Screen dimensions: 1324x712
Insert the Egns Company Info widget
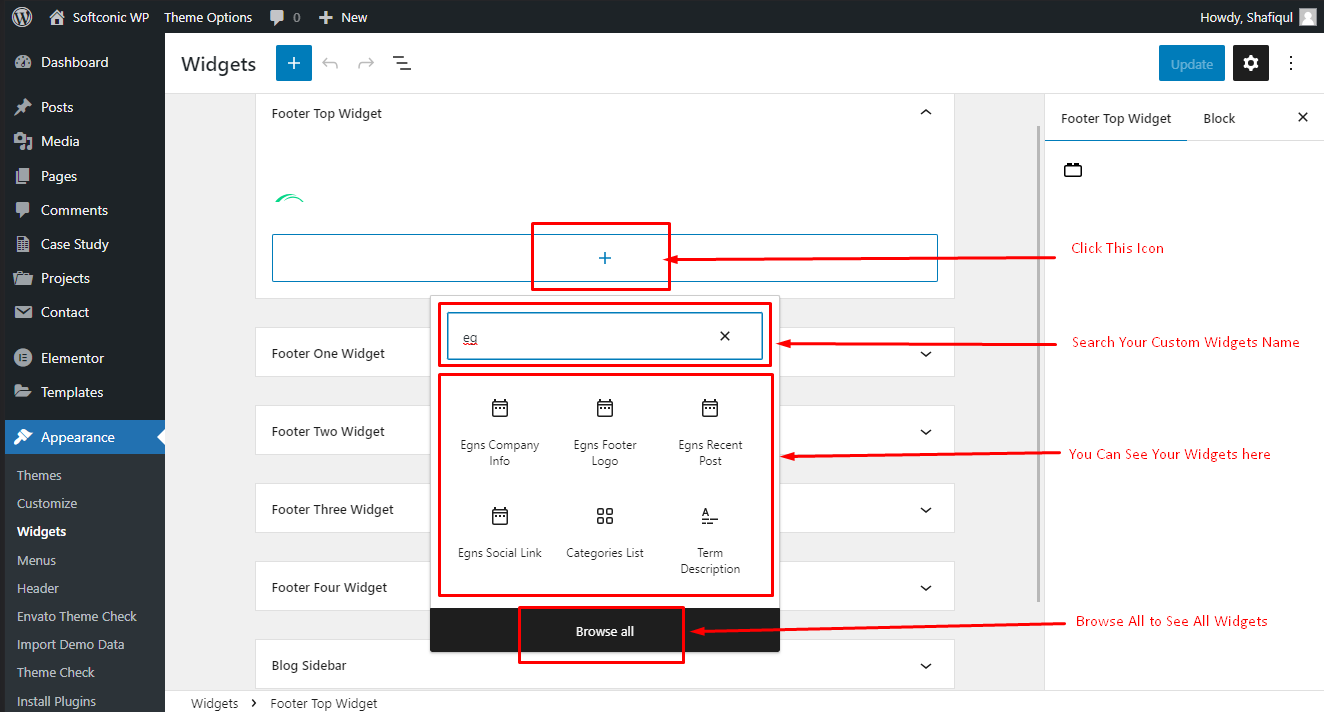(x=500, y=431)
